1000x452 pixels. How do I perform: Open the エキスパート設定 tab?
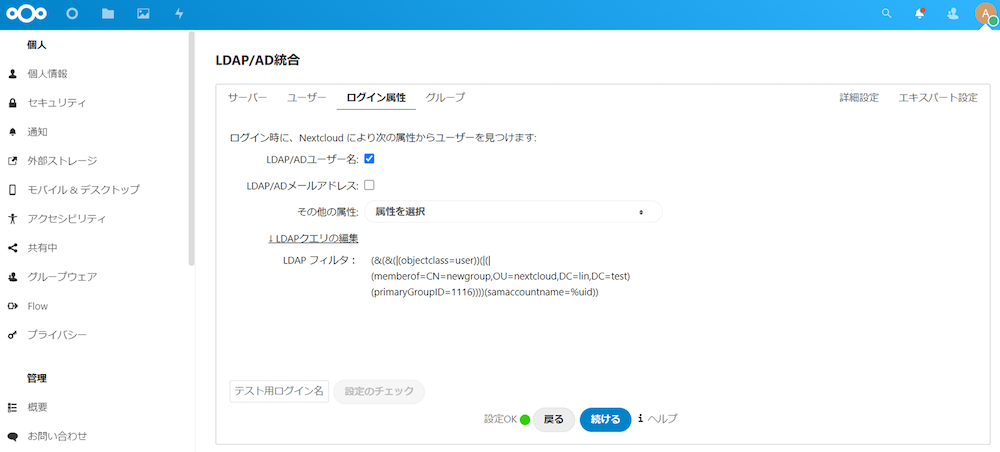[938, 98]
